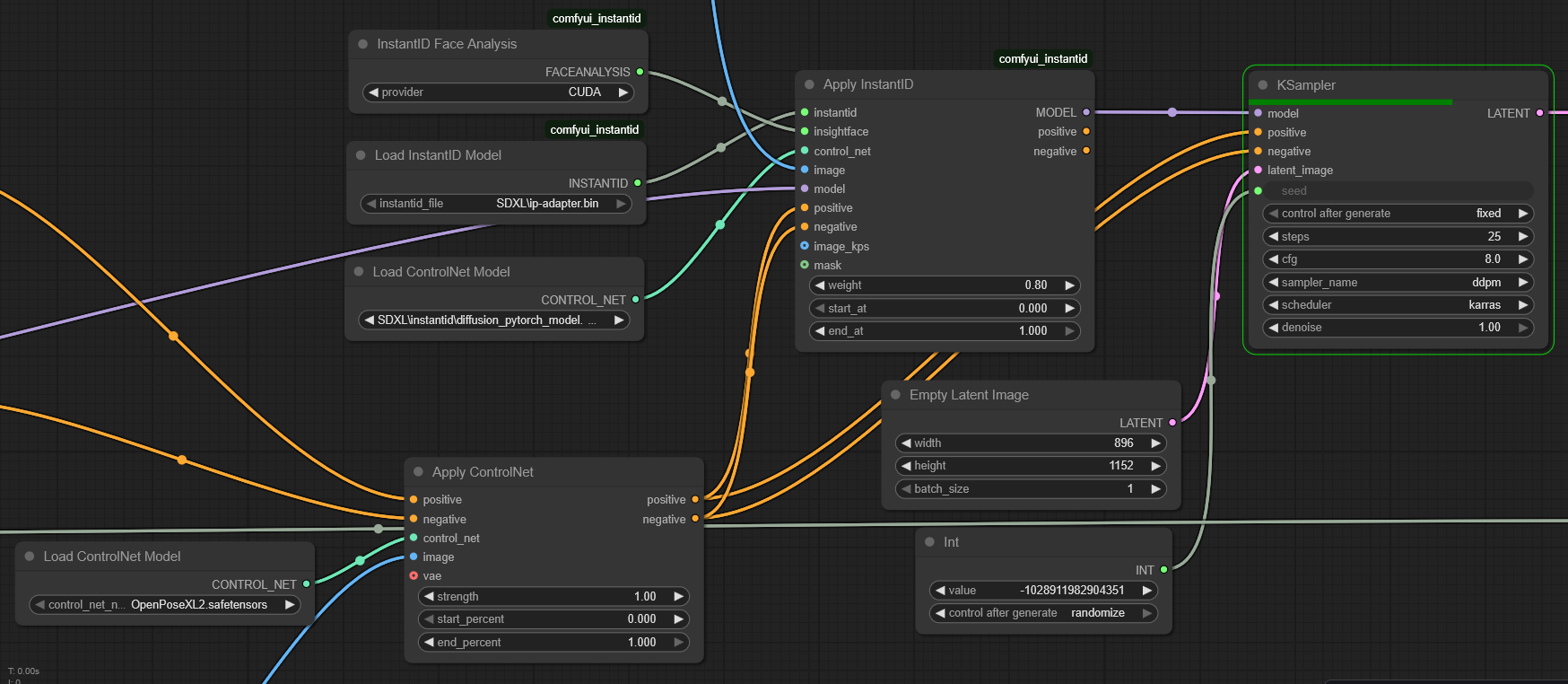Toggle collapse on Empty Latent Image node

click(895, 395)
